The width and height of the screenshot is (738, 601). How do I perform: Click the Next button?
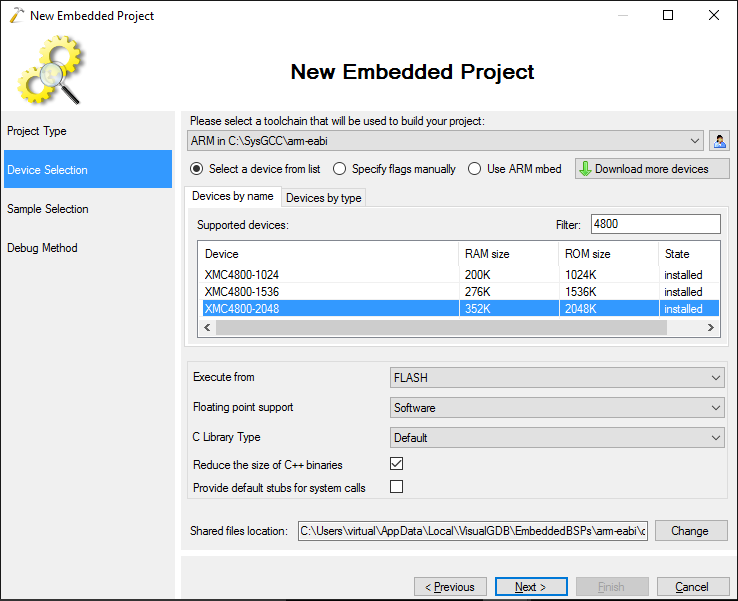(531, 587)
